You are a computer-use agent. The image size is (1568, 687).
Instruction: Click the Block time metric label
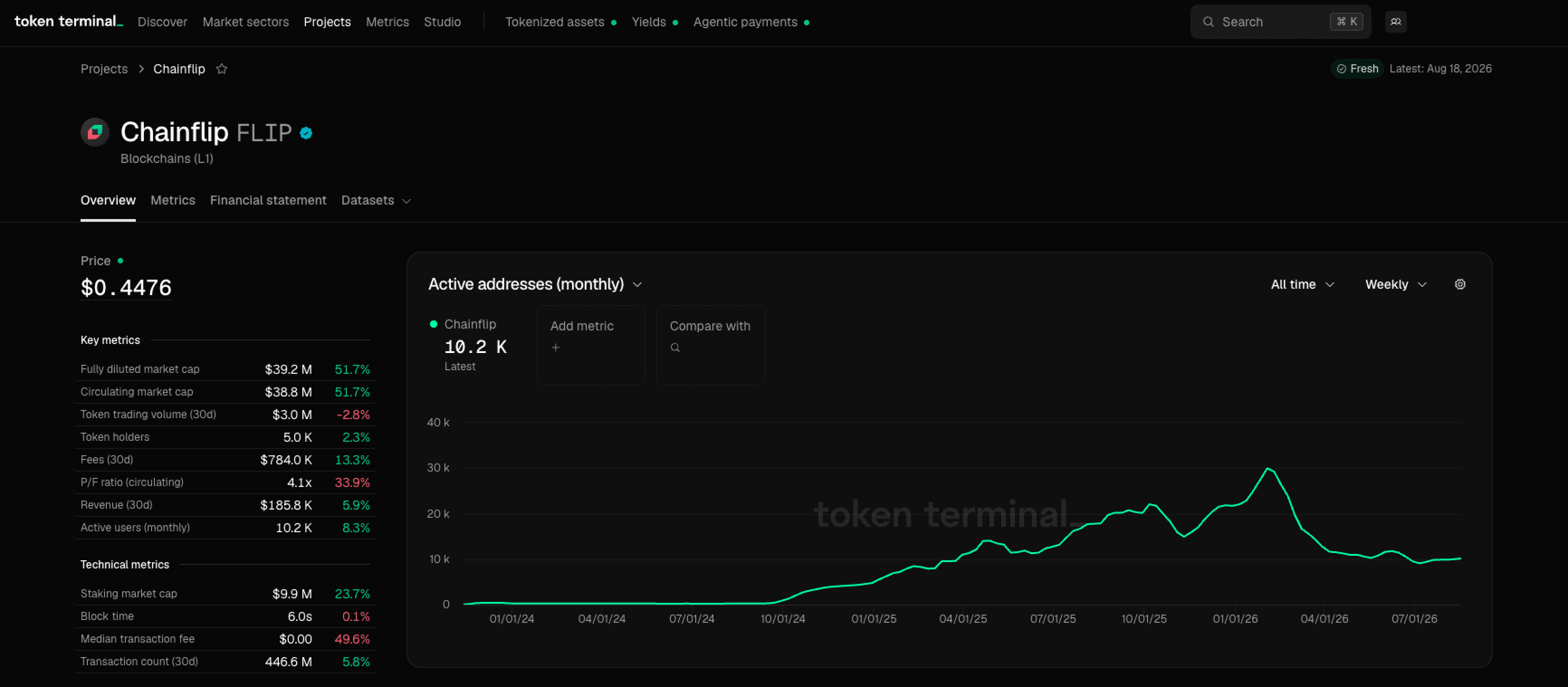pos(107,616)
